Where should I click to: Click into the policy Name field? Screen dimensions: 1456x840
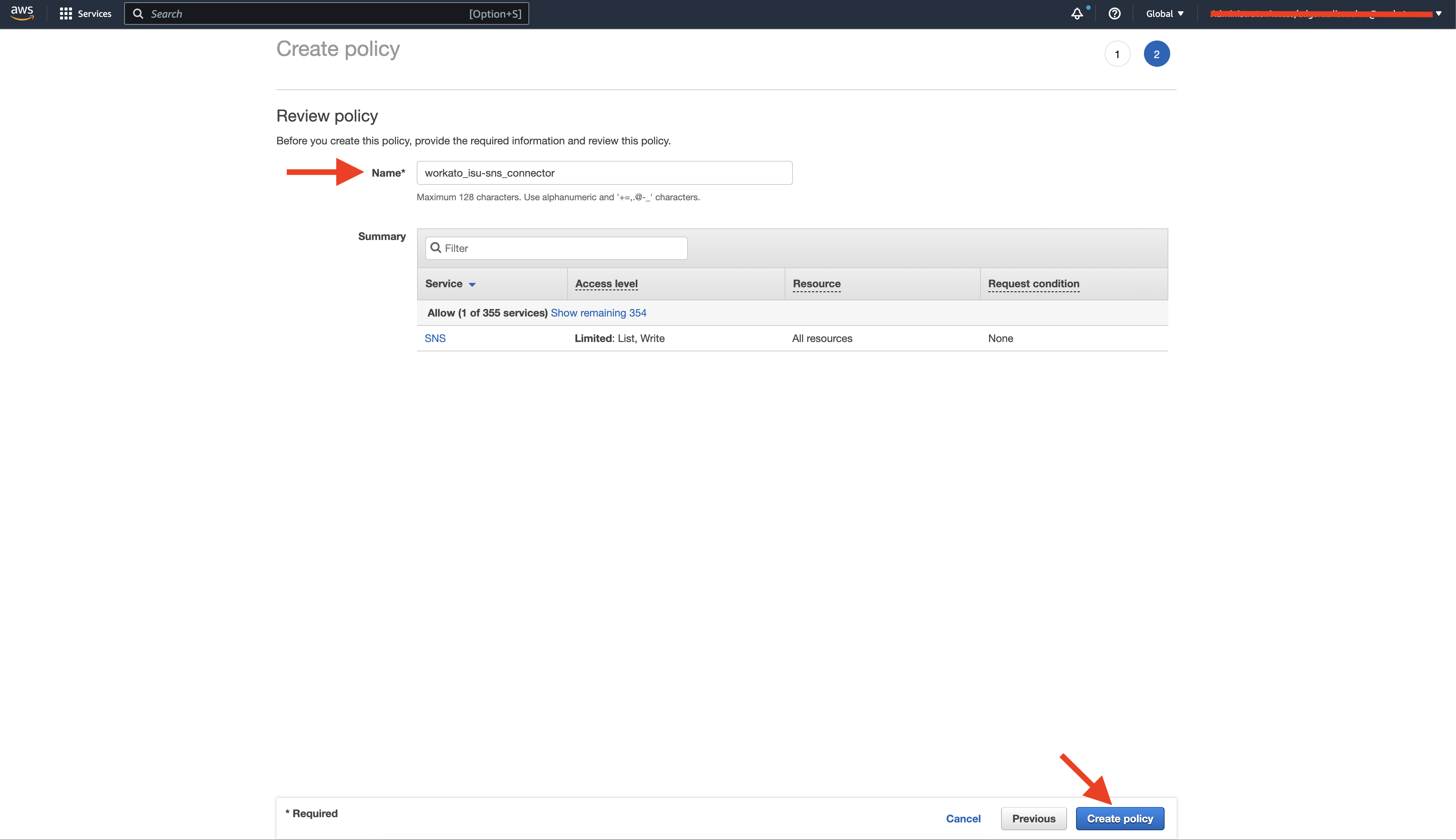pyautogui.click(x=604, y=173)
